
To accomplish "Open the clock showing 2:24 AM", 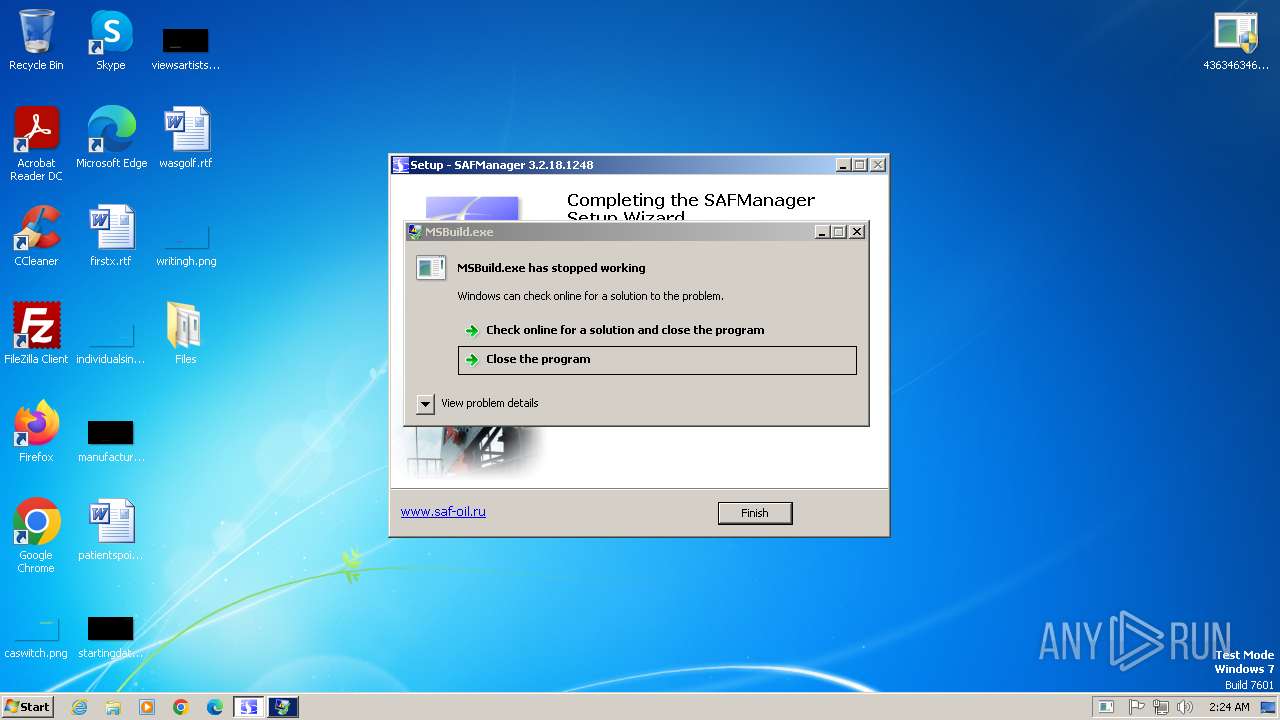I will coord(1229,707).
